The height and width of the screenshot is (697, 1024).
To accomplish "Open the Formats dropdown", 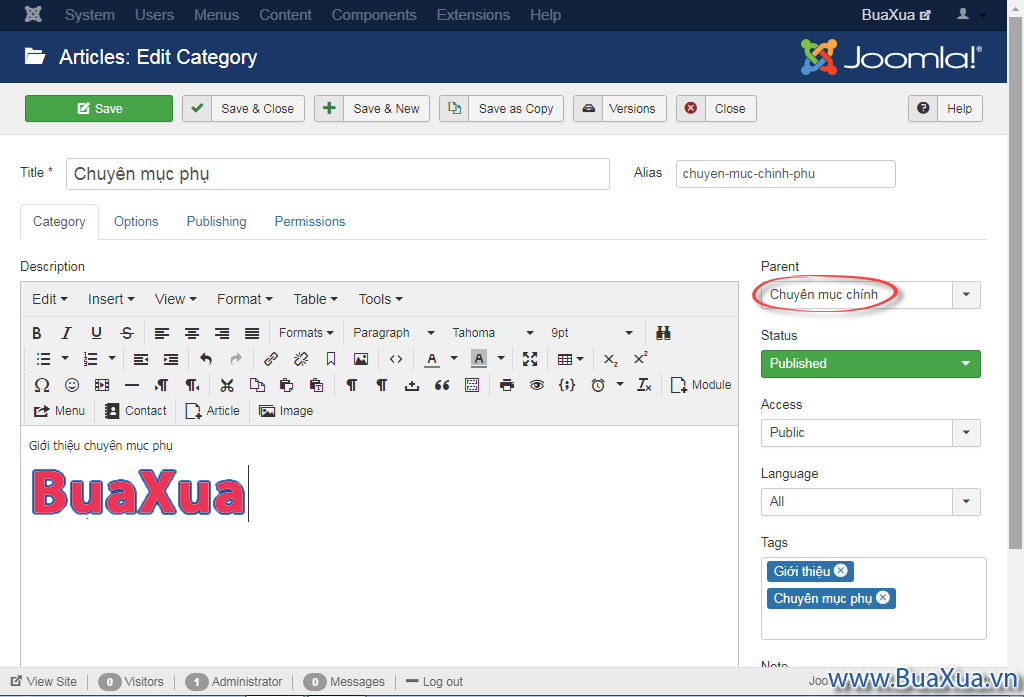I will click(306, 333).
